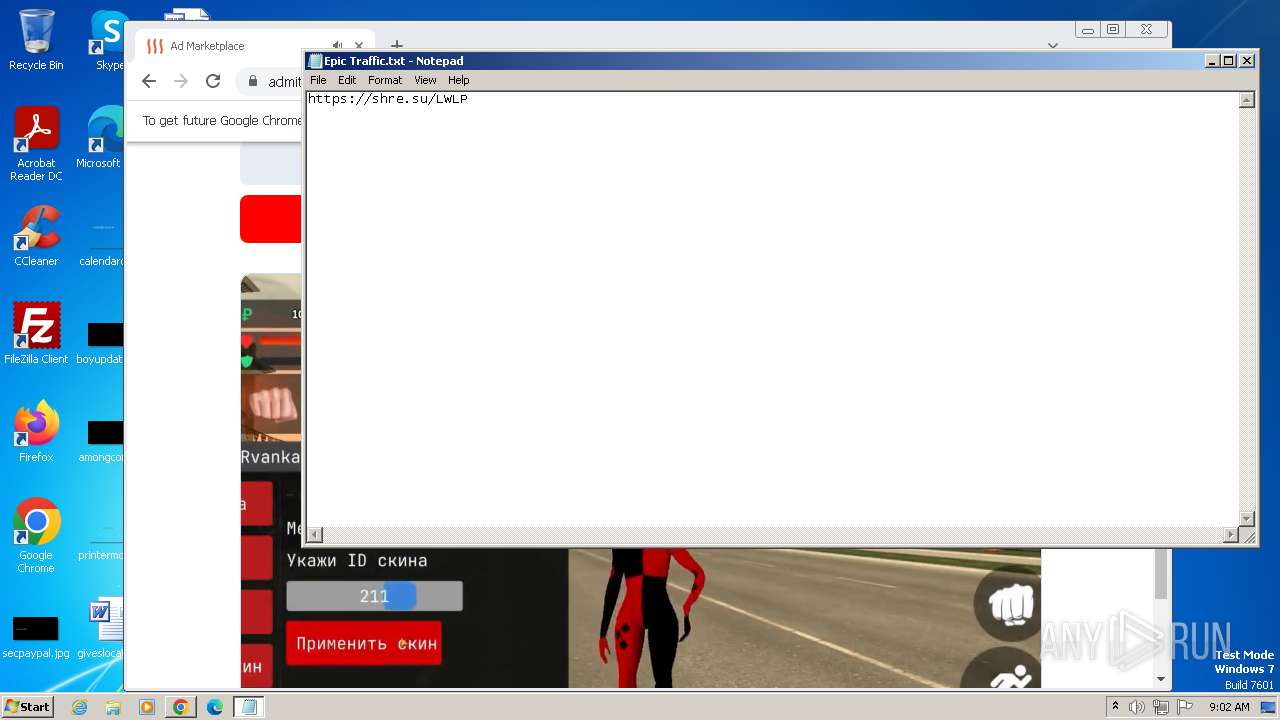
Task: Open a new tab in Chrome
Action: [x=396, y=46]
